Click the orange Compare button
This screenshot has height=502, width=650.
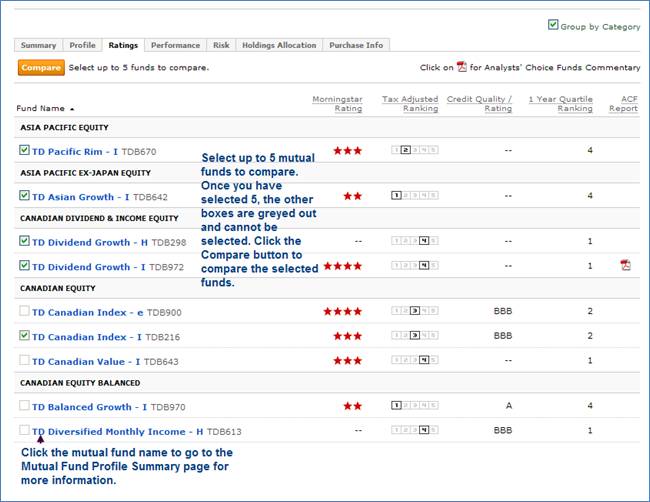click(41, 68)
